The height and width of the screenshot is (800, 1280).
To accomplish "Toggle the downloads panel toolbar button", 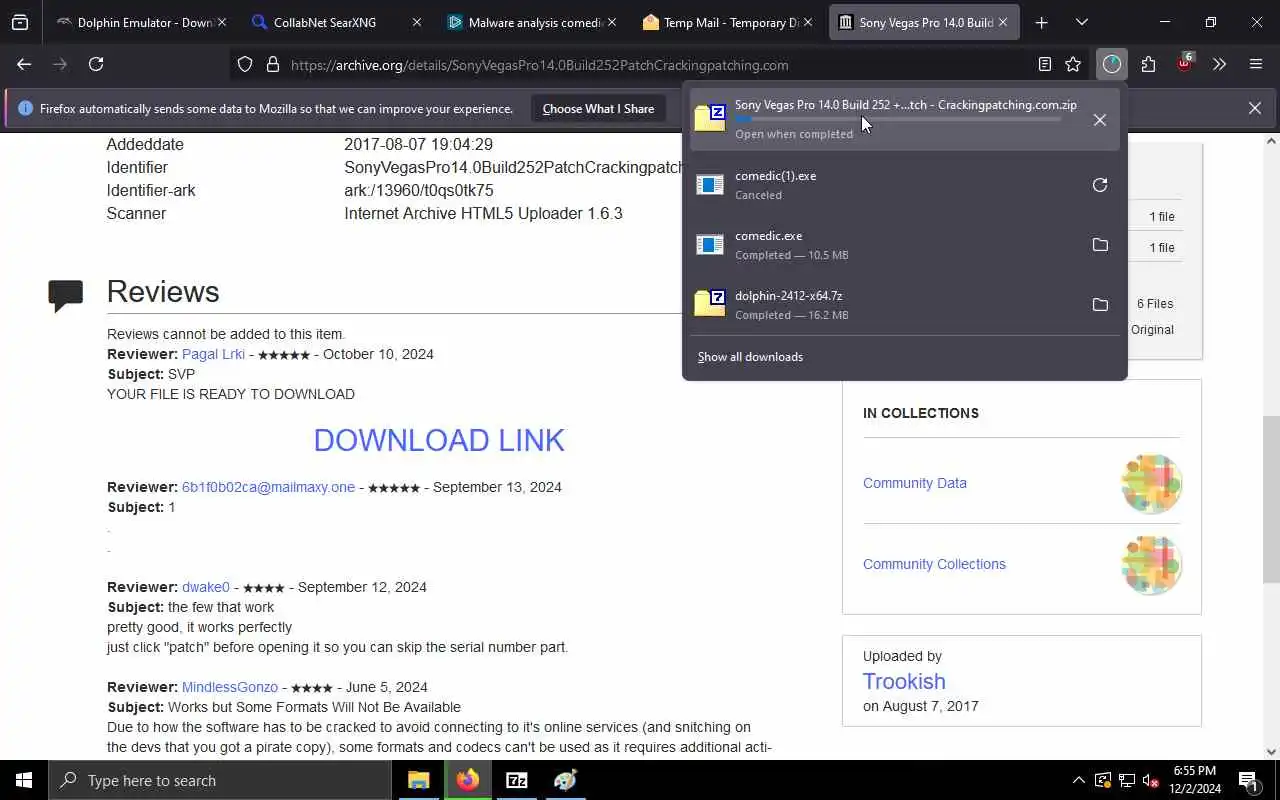I will point(1112,65).
